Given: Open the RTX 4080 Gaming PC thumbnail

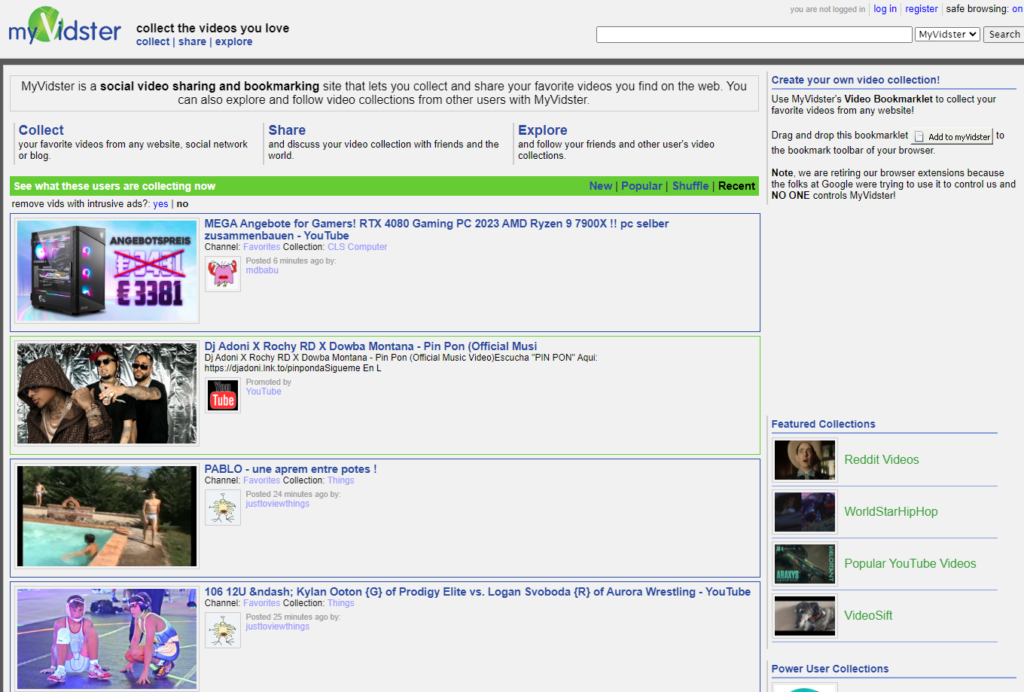Looking at the screenshot, I should (107, 271).
